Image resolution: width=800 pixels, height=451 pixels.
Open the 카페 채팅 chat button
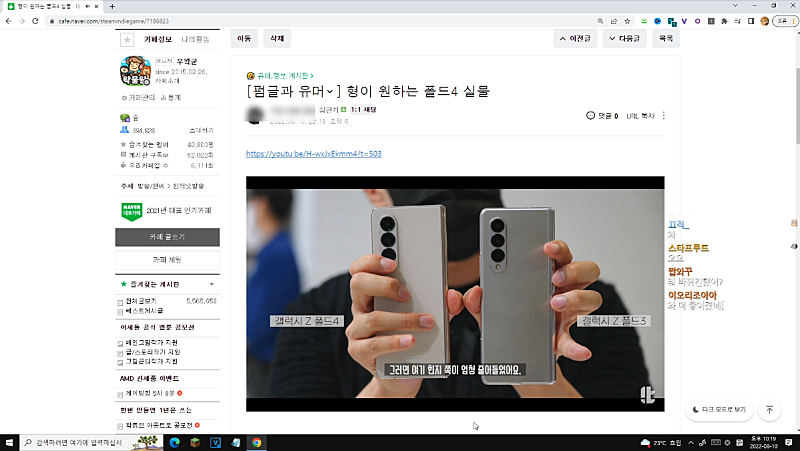point(167,260)
